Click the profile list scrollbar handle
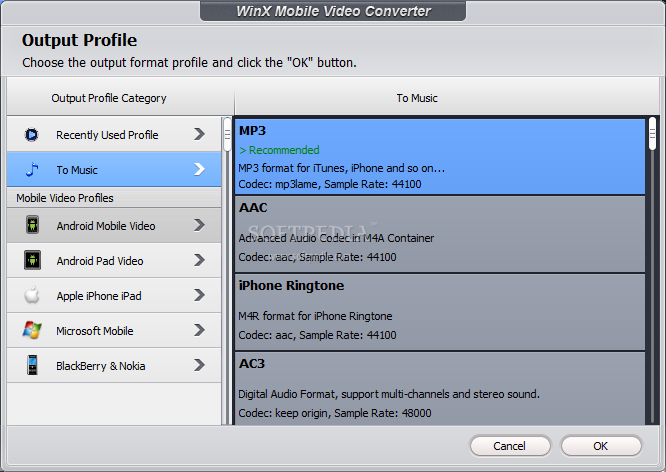This screenshot has width=666, height=472. [x=652, y=134]
